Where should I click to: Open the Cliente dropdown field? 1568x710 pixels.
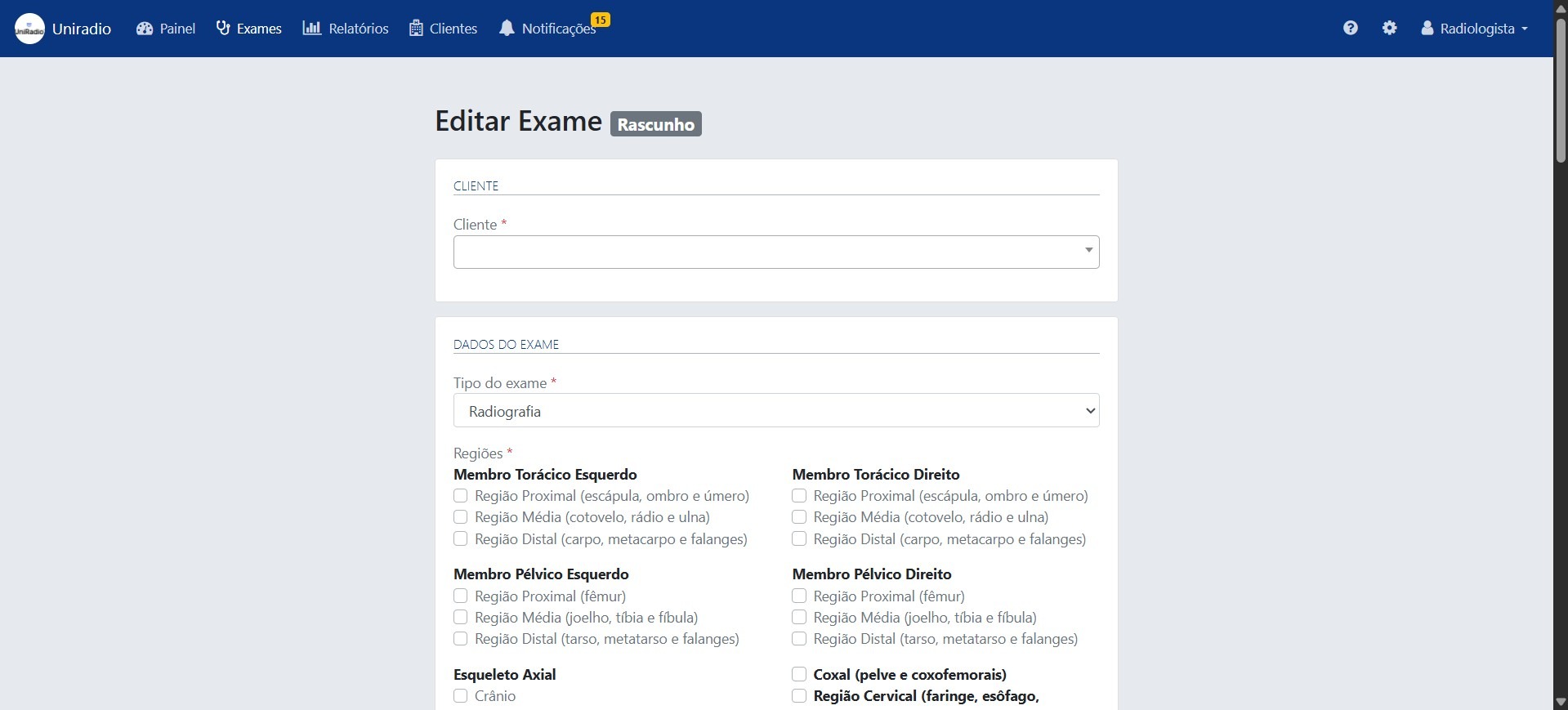pyautogui.click(x=775, y=252)
